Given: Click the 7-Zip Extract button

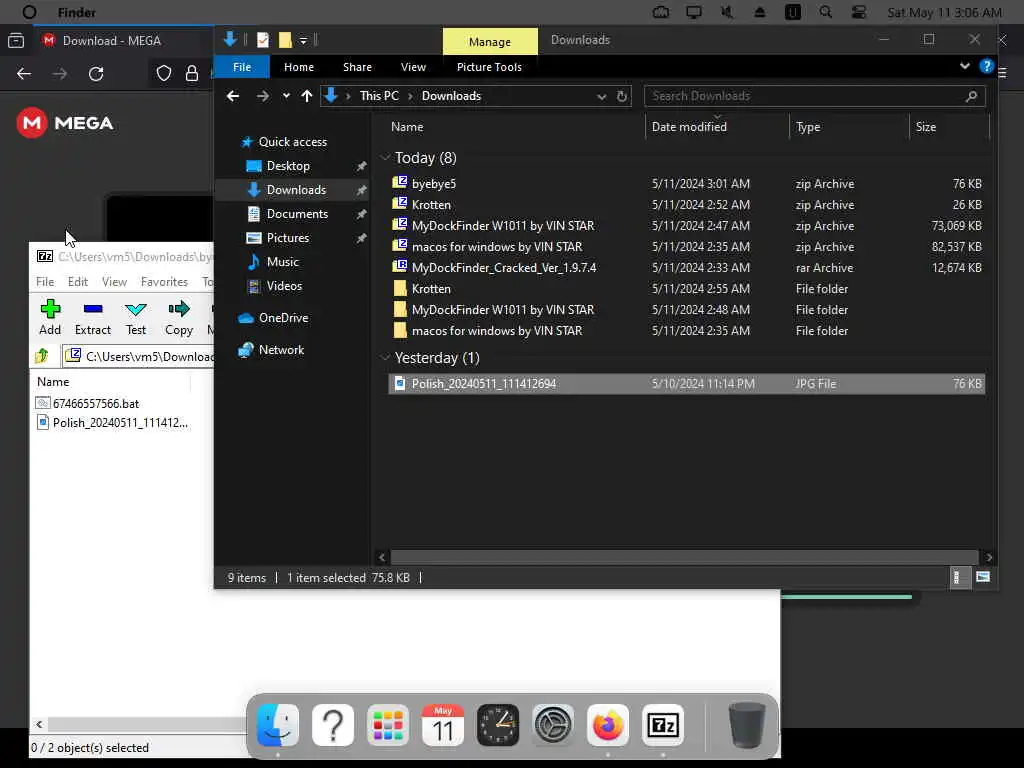Looking at the screenshot, I should click(93, 317).
